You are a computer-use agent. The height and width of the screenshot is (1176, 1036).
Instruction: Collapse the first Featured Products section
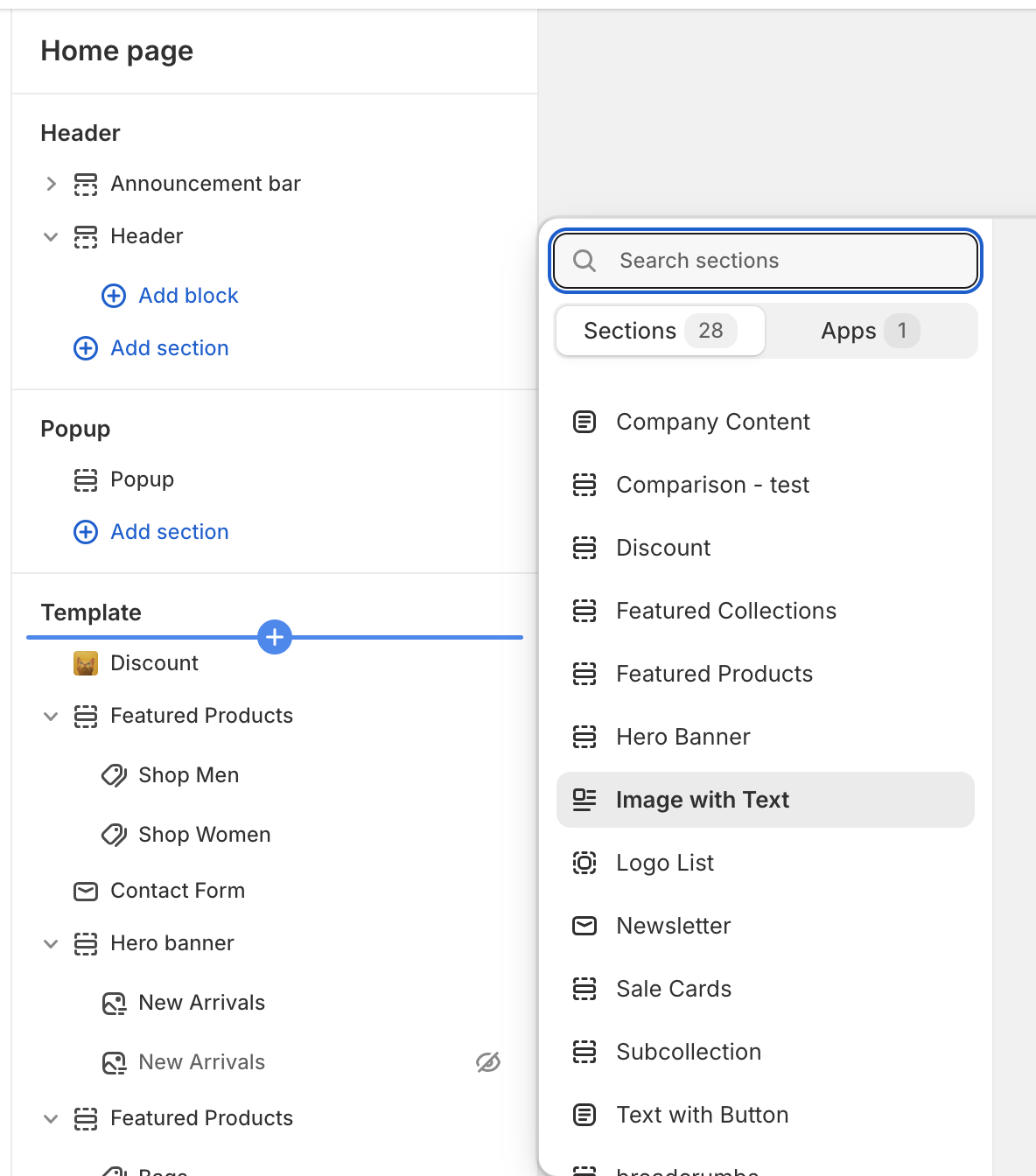pyautogui.click(x=51, y=716)
